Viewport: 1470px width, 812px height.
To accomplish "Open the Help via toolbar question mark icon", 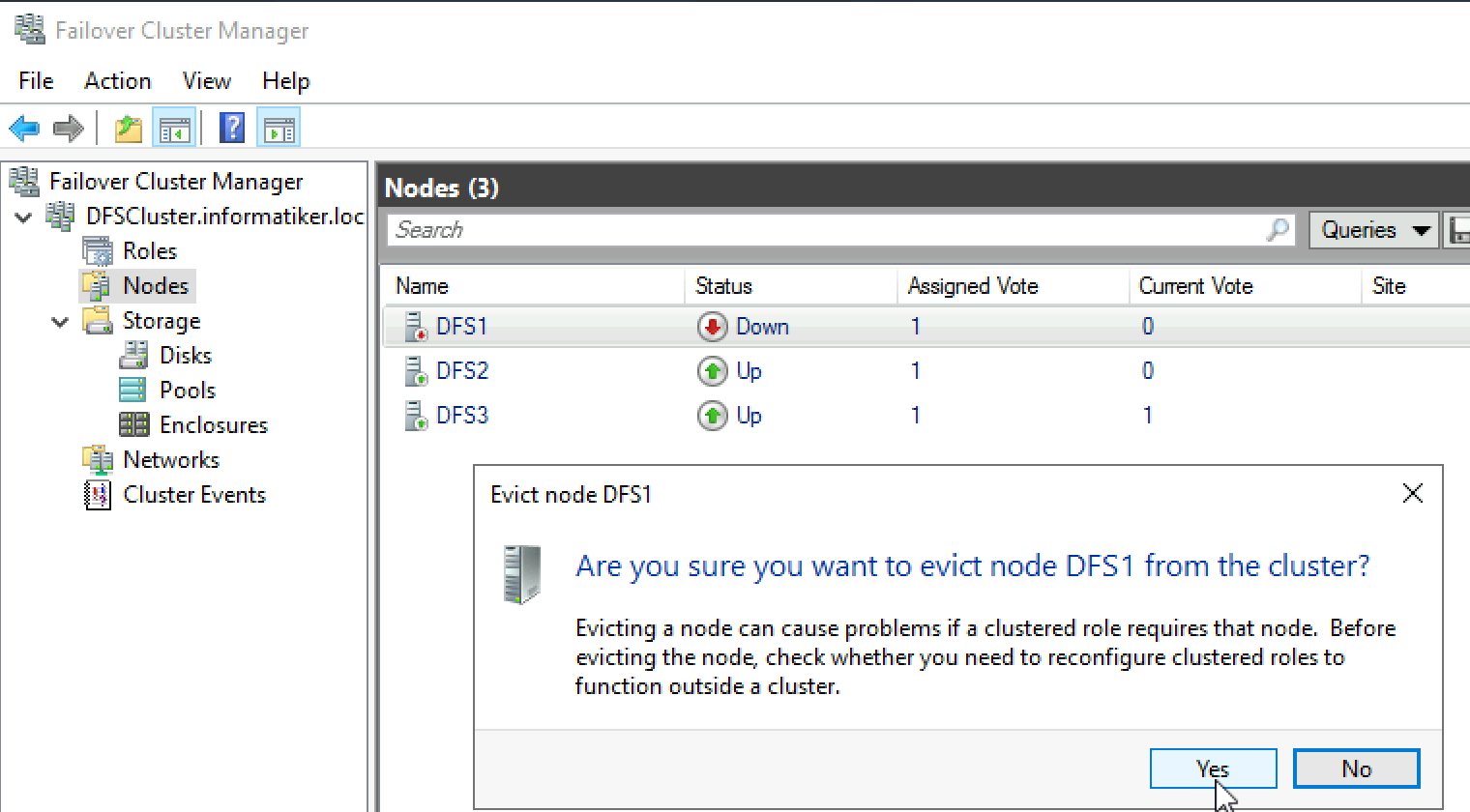I will (x=232, y=127).
